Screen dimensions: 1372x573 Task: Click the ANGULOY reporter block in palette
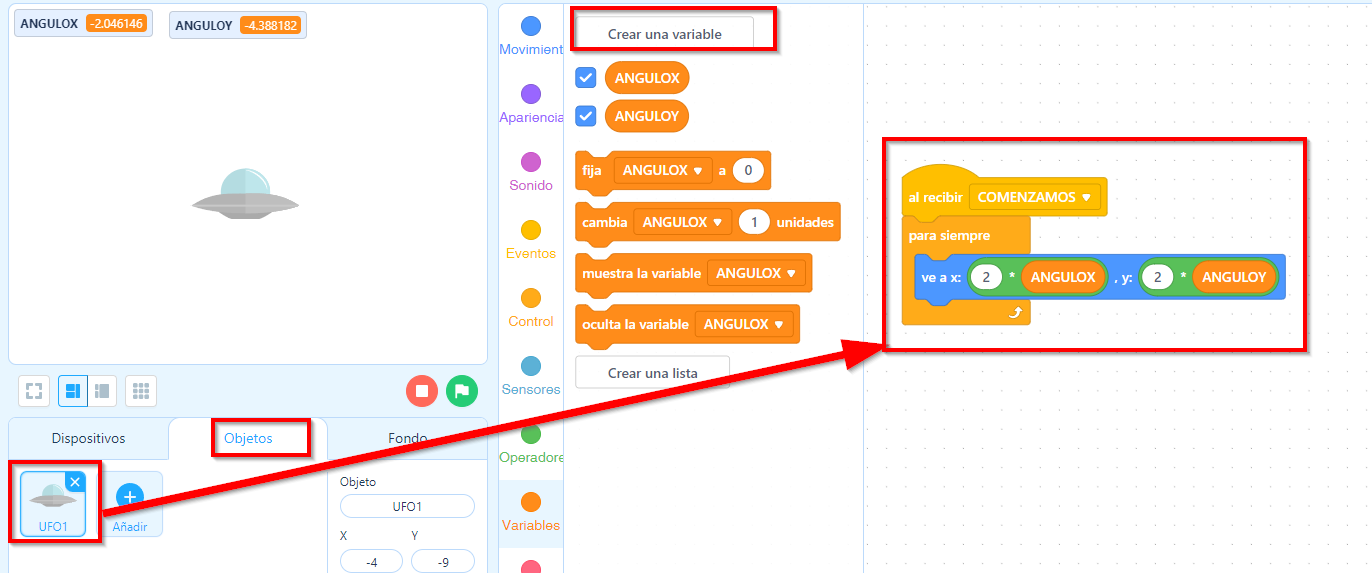[x=647, y=116]
